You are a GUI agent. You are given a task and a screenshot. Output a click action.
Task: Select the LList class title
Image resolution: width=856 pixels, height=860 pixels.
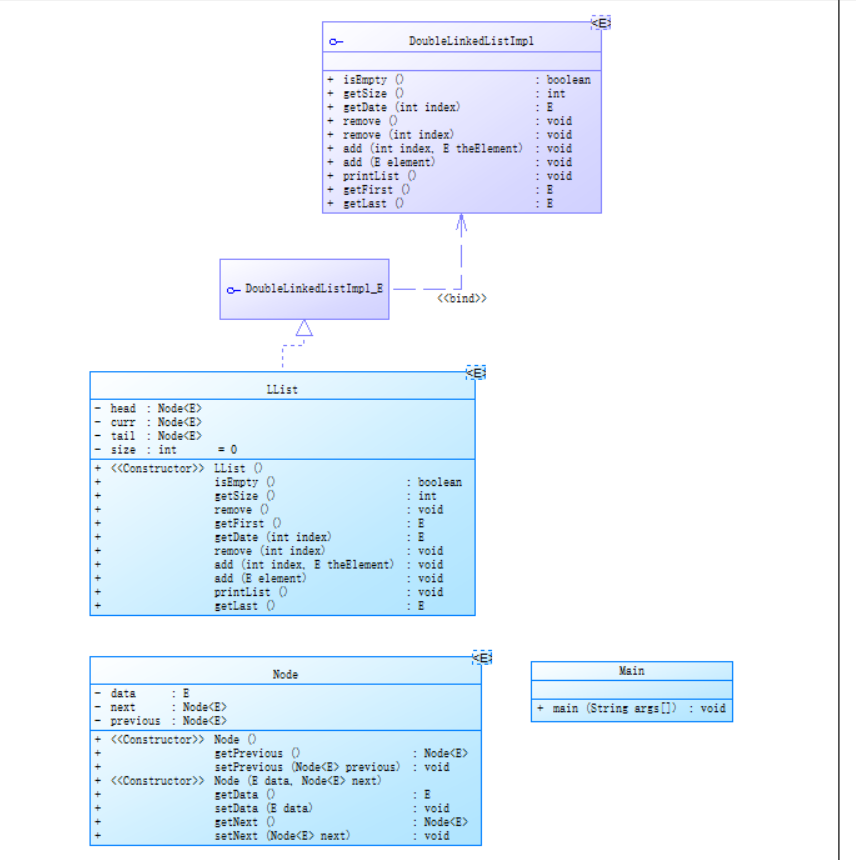(282, 389)
